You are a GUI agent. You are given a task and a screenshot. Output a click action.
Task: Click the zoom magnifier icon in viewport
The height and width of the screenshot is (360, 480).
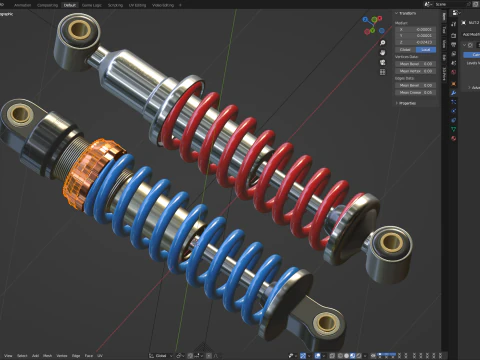click(x=383, y=43)
